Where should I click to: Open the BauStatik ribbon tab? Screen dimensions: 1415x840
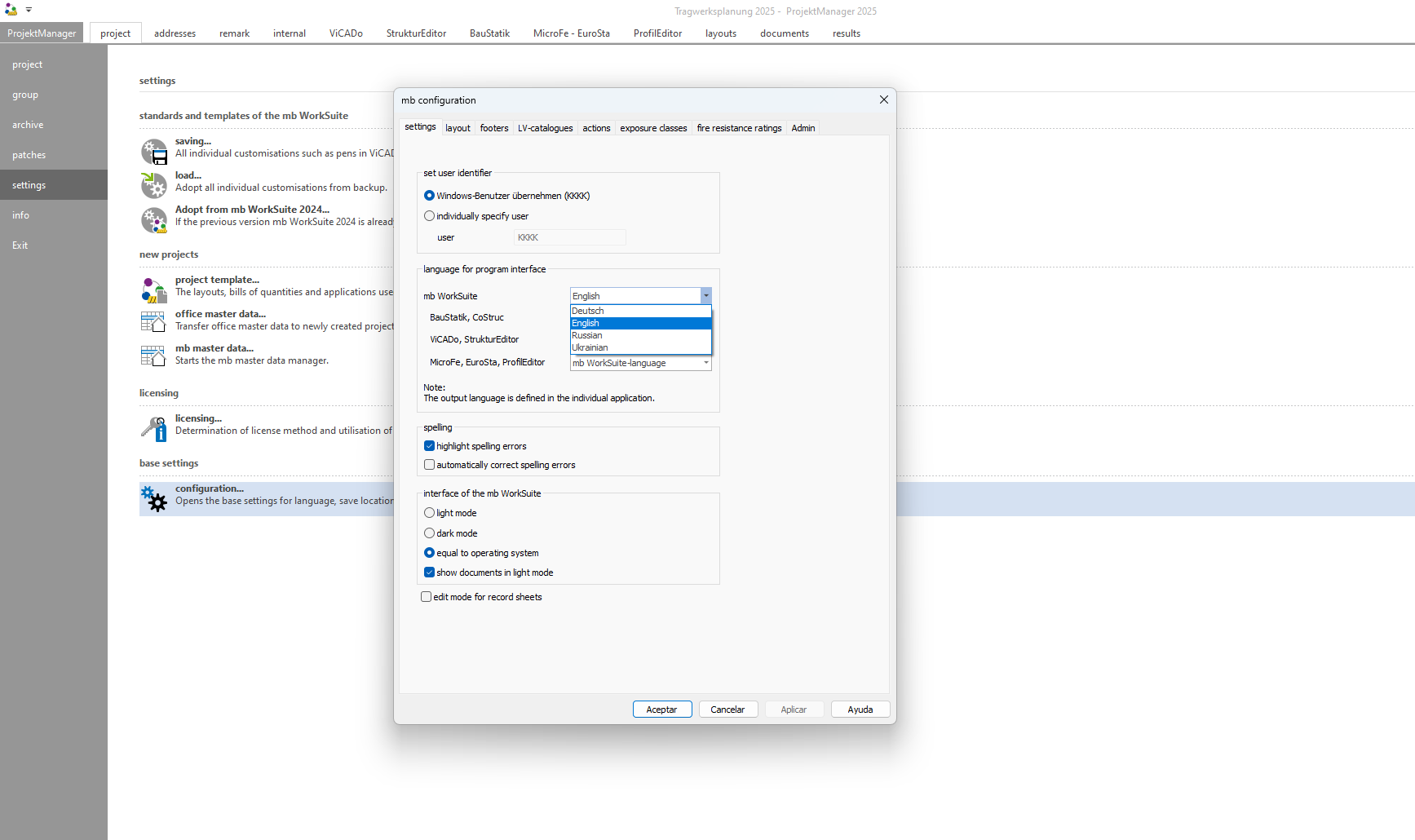(x=489, y=33)
